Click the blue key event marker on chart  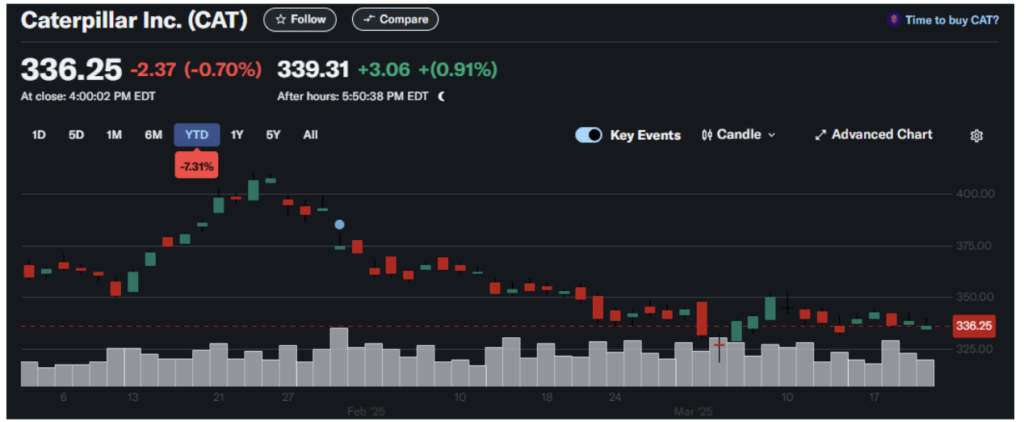point(340,225)
